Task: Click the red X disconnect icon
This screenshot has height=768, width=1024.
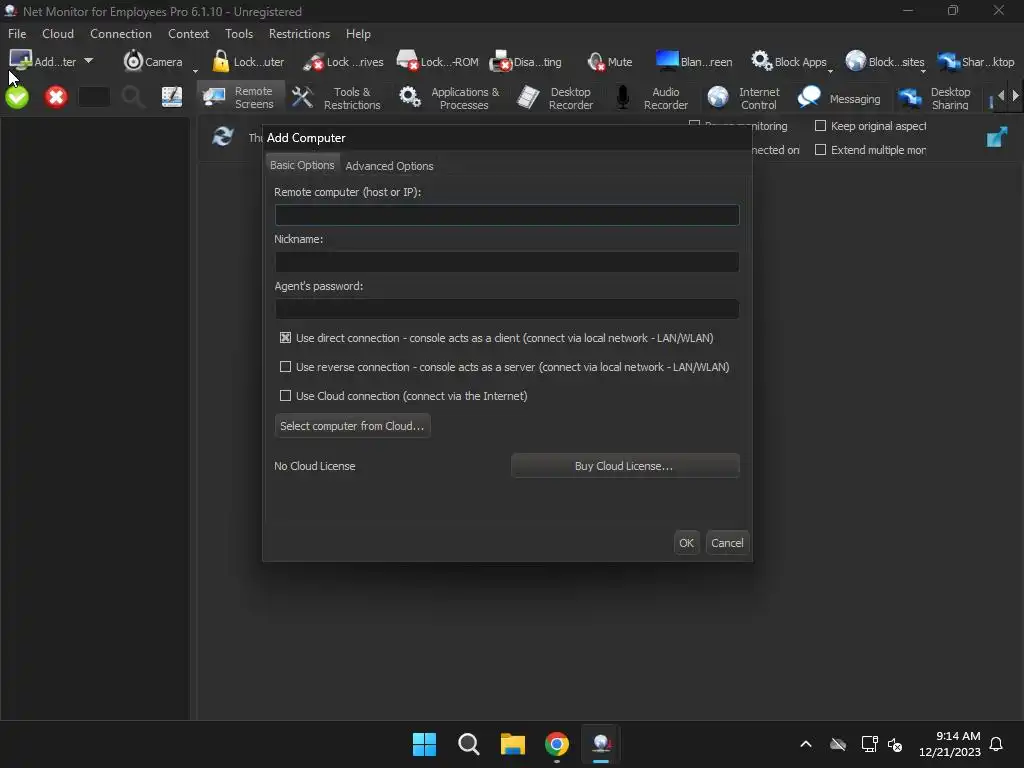Action: pos(56,97)
